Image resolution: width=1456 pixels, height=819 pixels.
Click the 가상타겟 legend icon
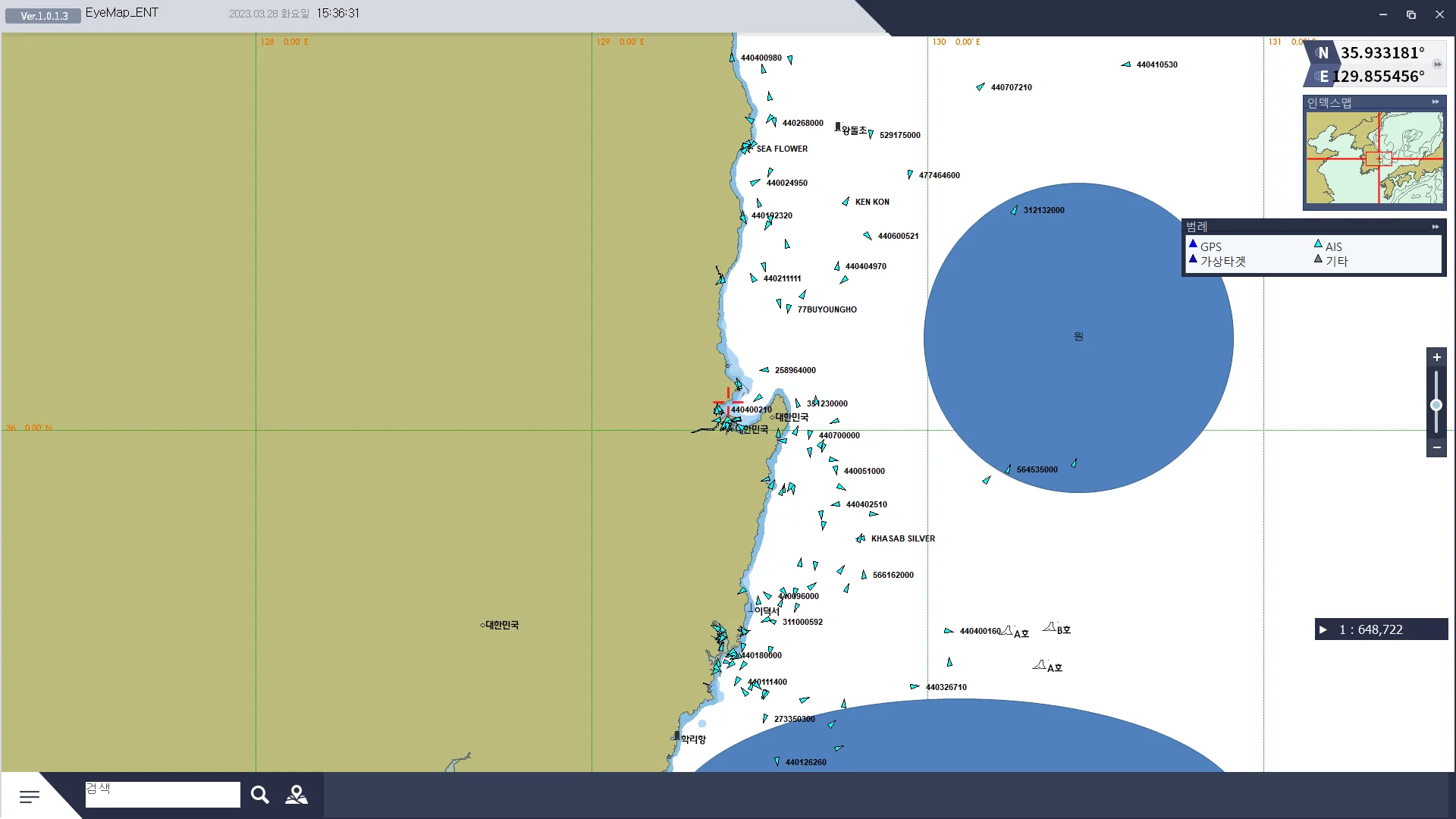coord(1193,259)
